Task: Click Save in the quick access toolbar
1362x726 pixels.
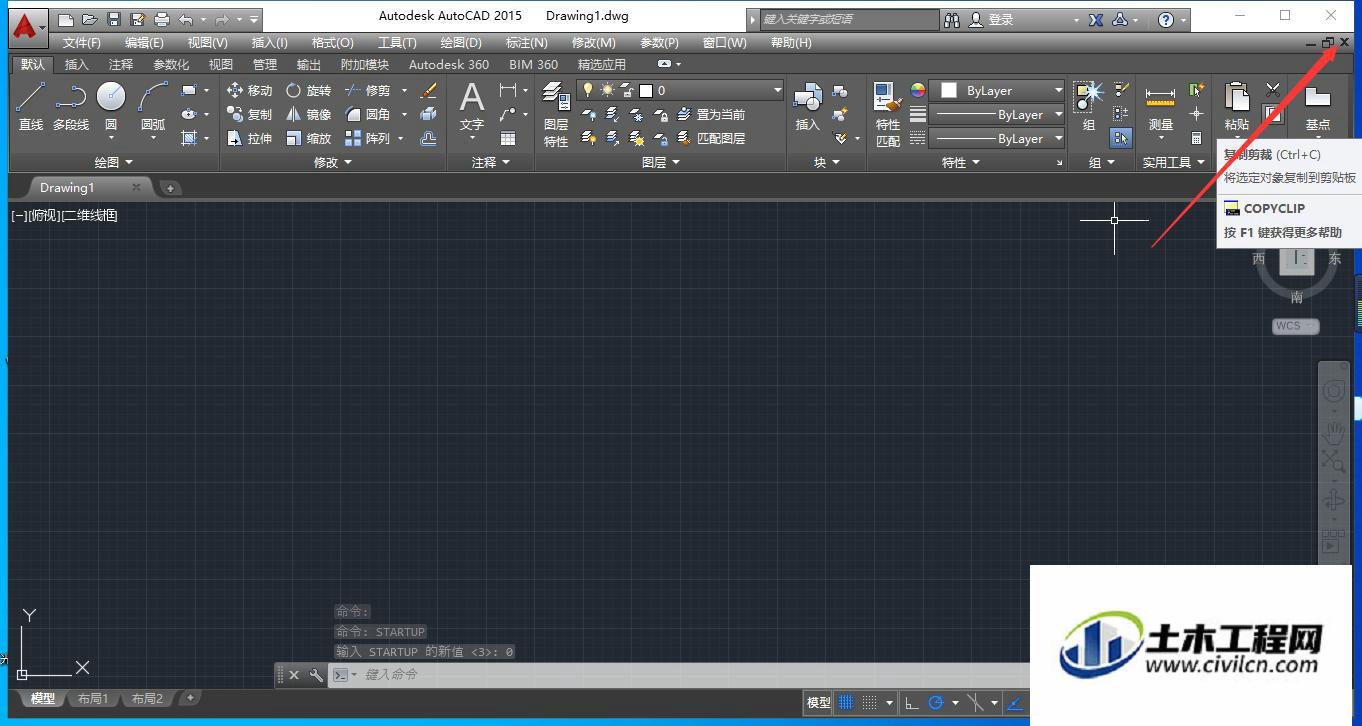Action: click(x=113, y=19)
